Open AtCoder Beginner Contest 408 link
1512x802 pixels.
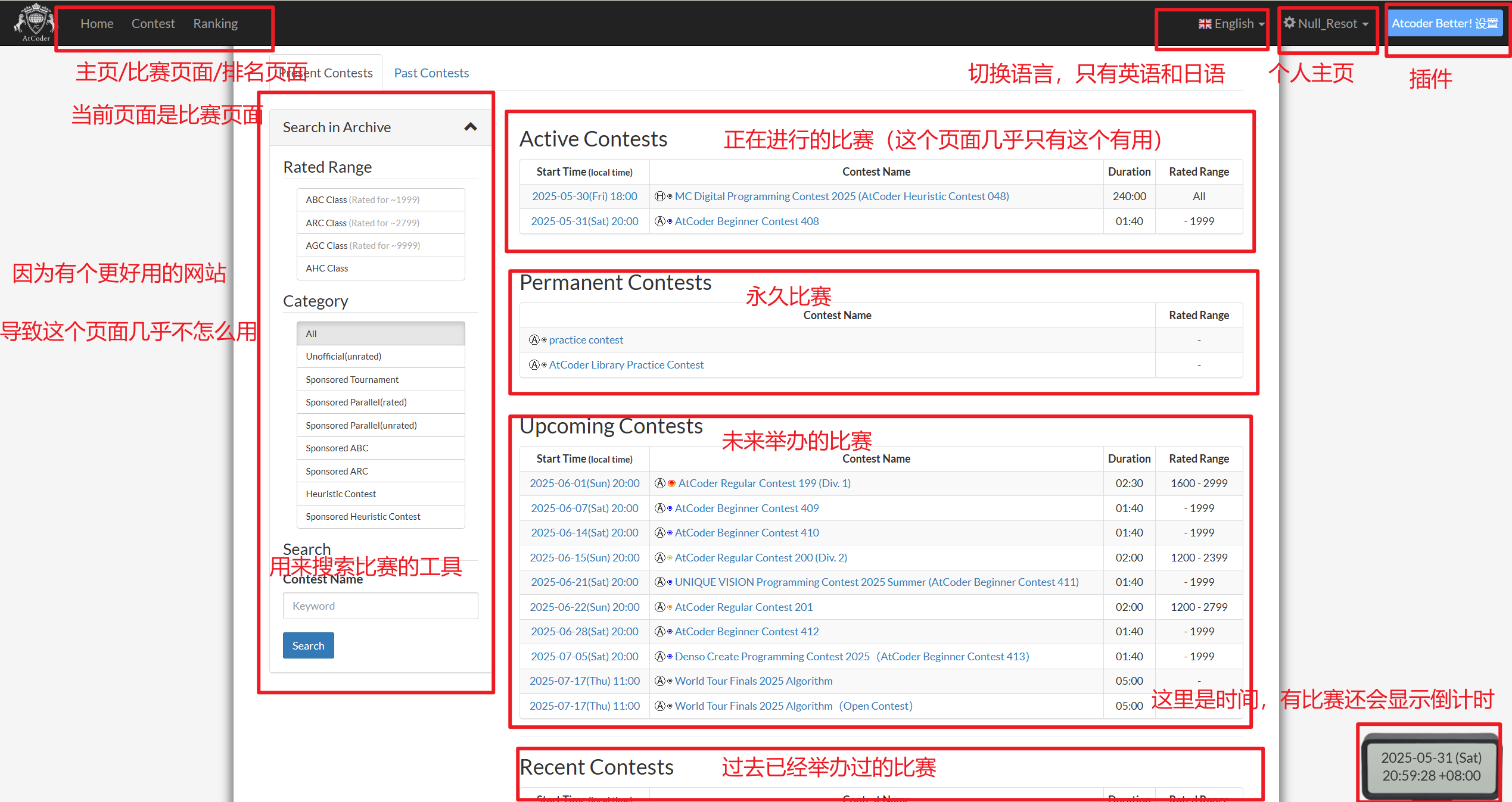746,221
